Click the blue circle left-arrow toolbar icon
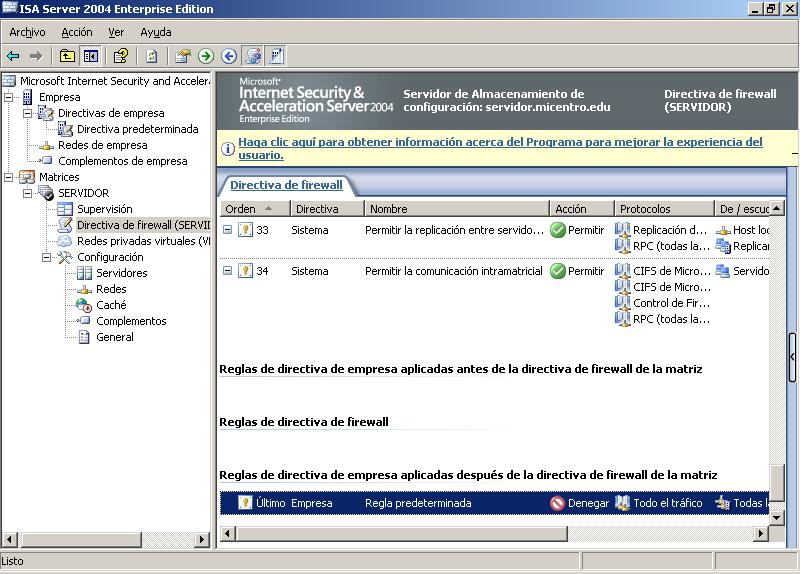The width and height of the screenshot is (800, 574). click(x=229, y=56)
